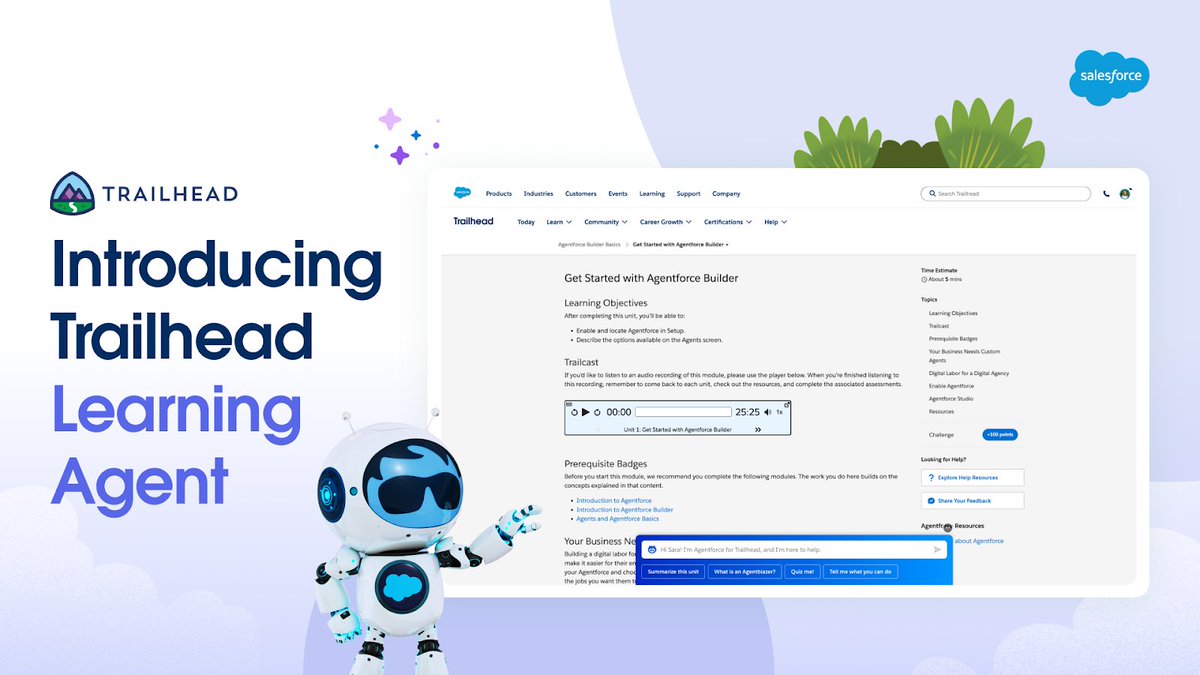Toggle the 1x playback speed control

coord(780,412)
